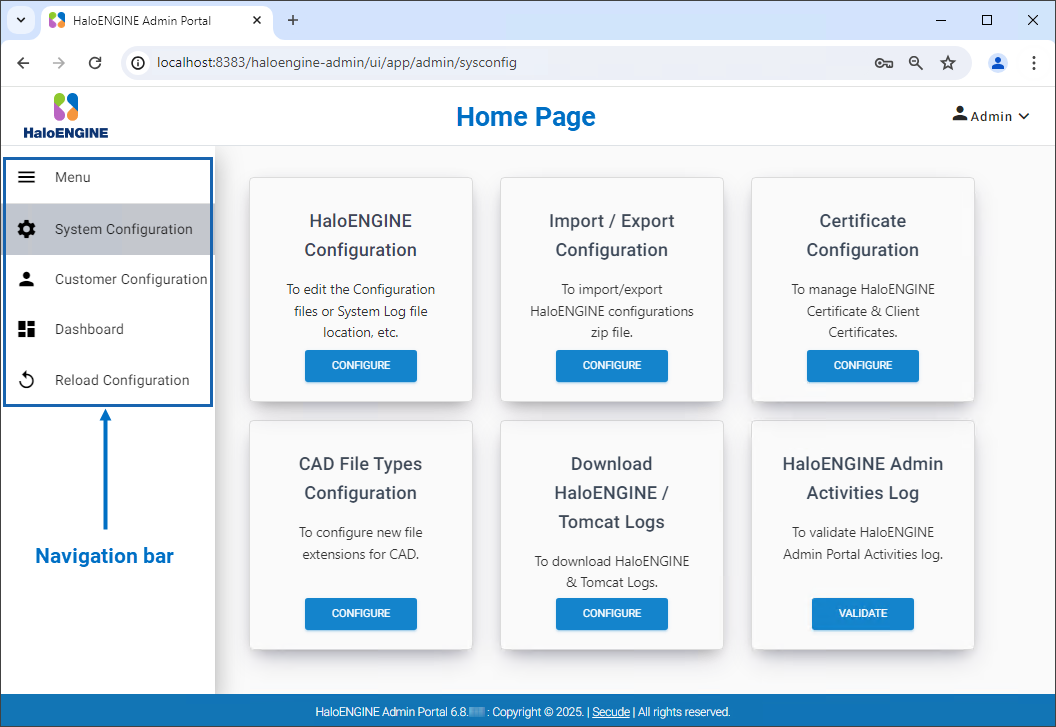Open Chrome three-dot menu

pos(1034,62)
